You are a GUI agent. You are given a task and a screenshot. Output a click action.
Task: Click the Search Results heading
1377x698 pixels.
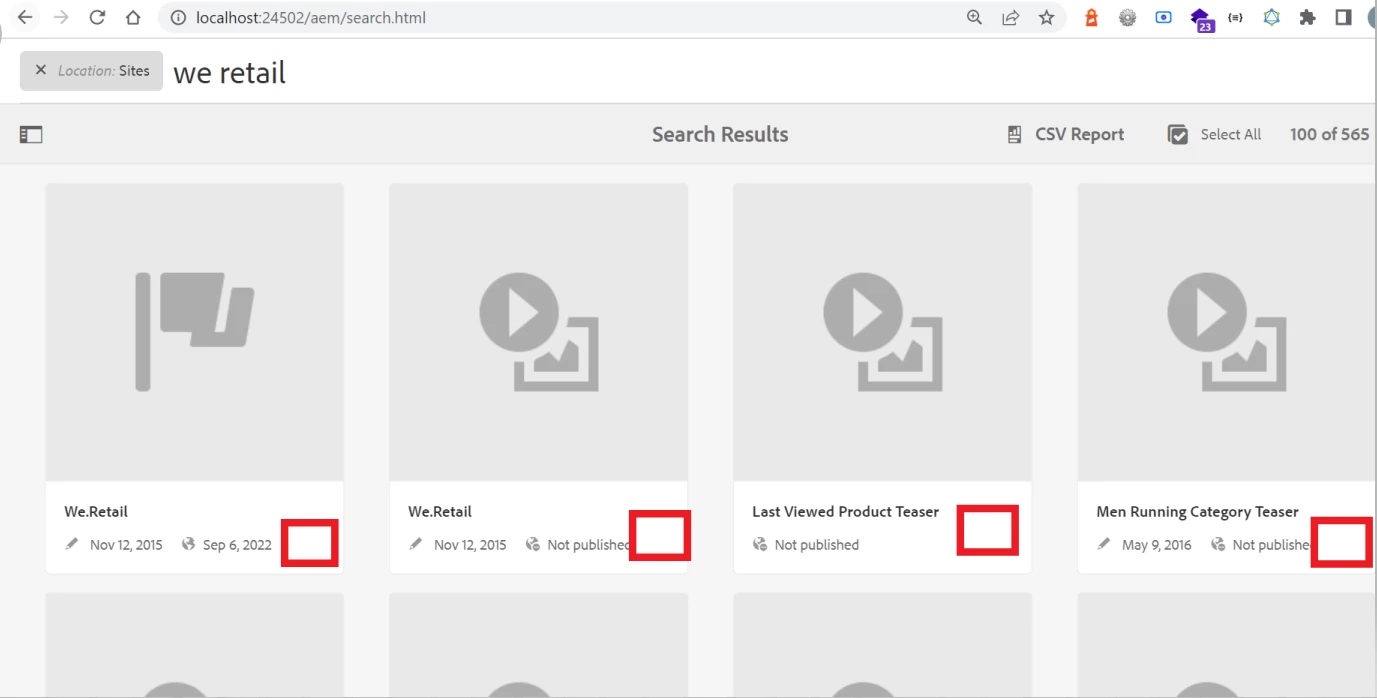[720, 134]
